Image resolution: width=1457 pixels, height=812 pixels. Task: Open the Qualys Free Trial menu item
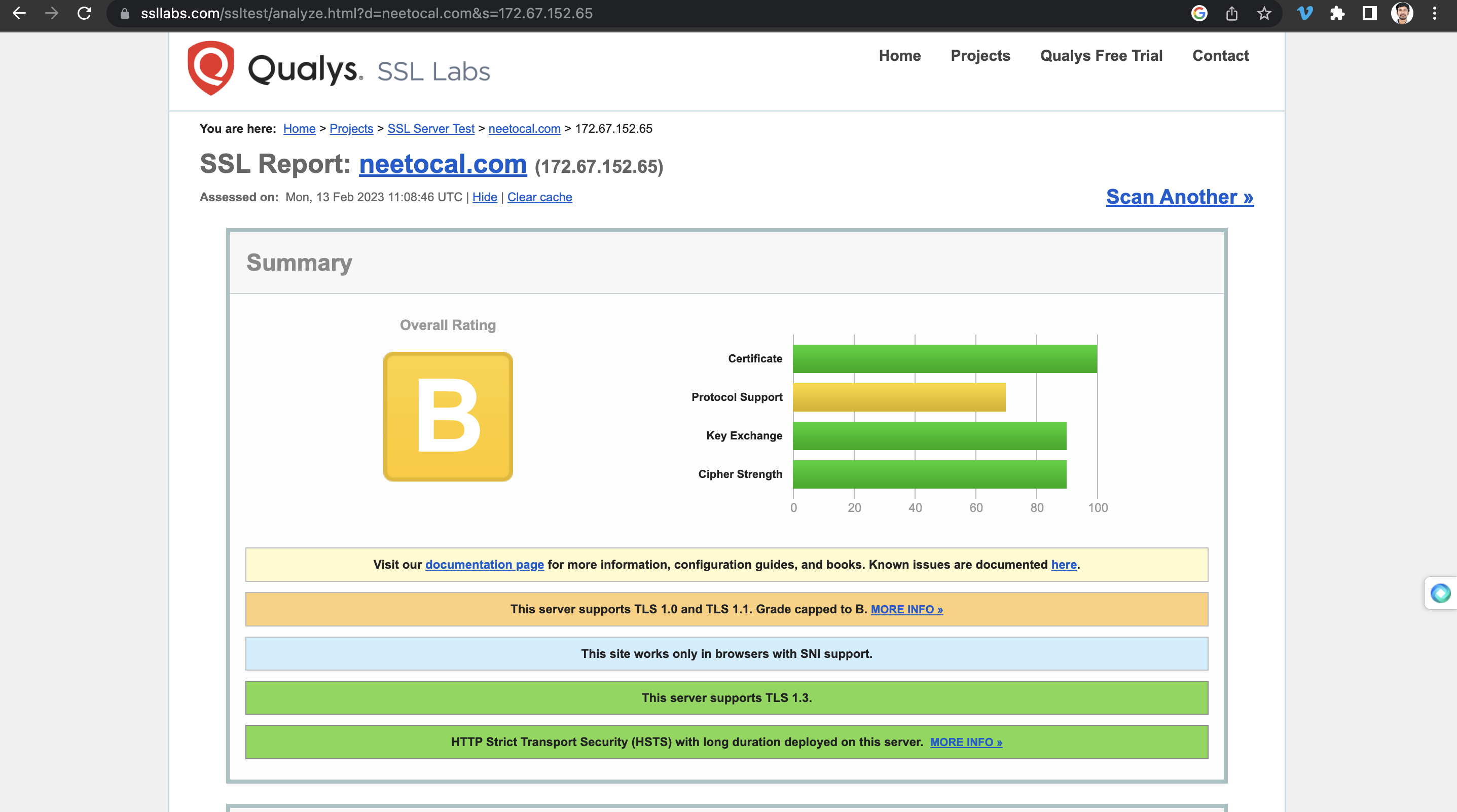pyautogui.click(x=1101, y=55)
